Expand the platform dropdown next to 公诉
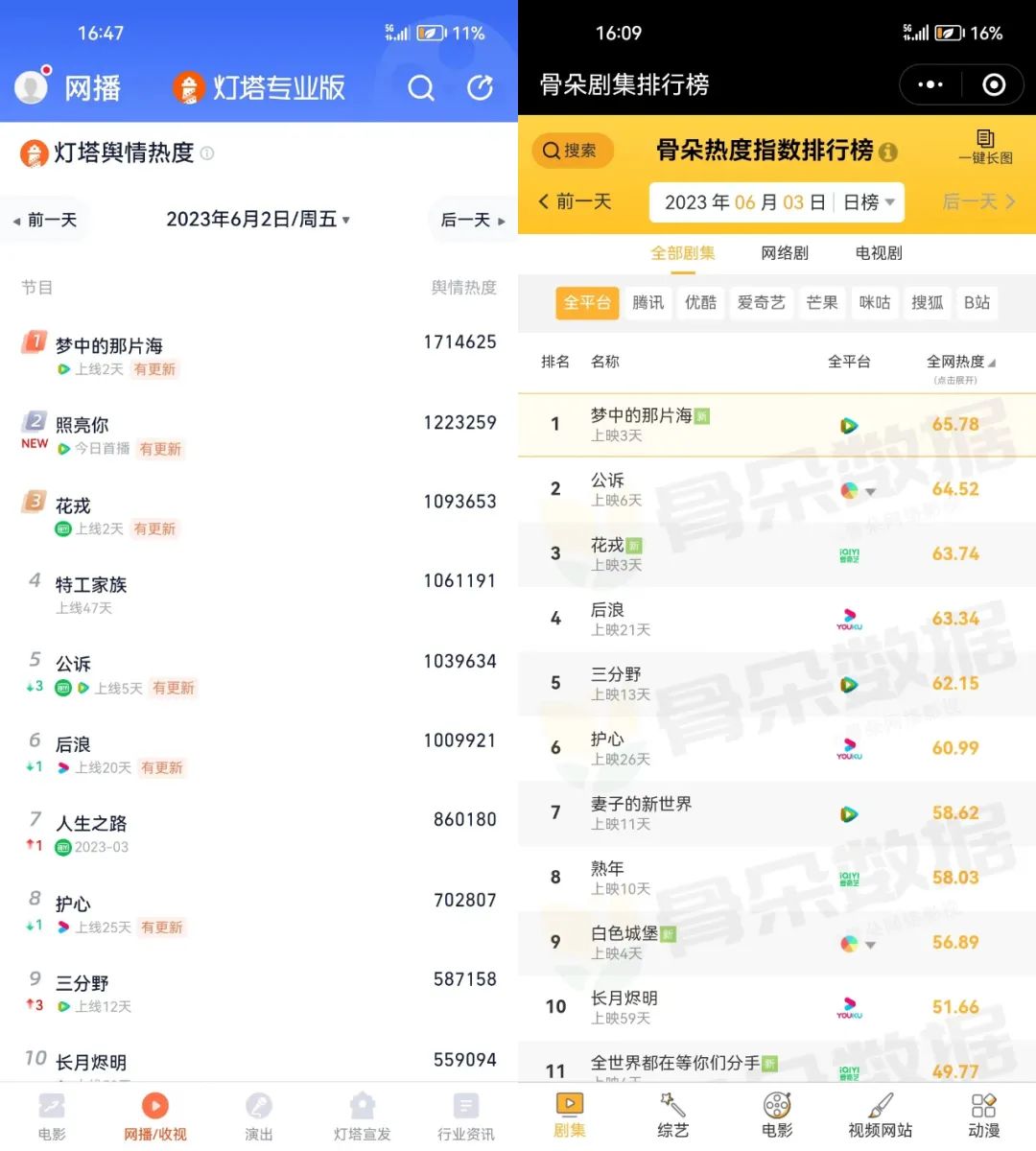 pyautogui.click(x=869, y=490)
